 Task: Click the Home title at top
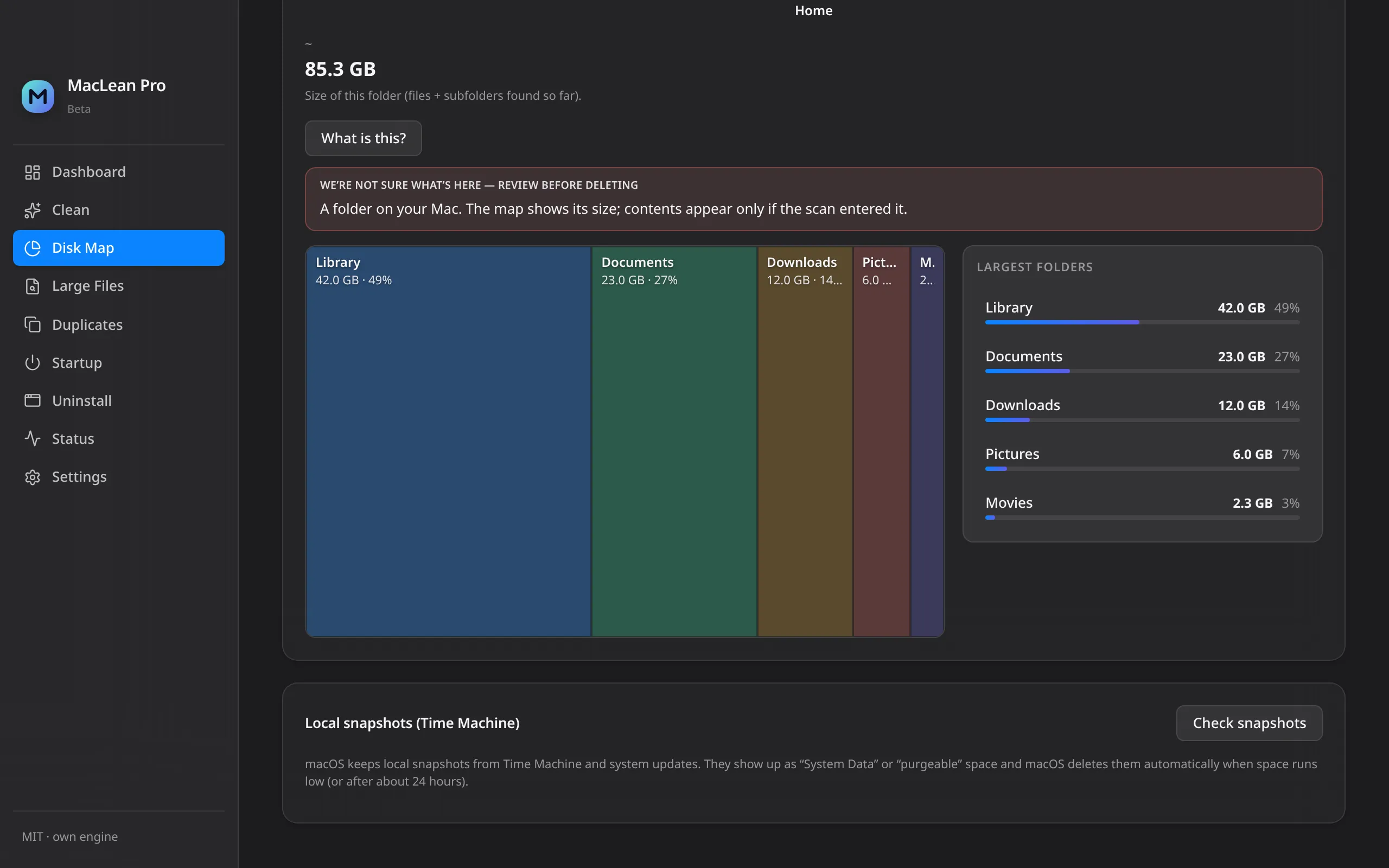point(813,11)
